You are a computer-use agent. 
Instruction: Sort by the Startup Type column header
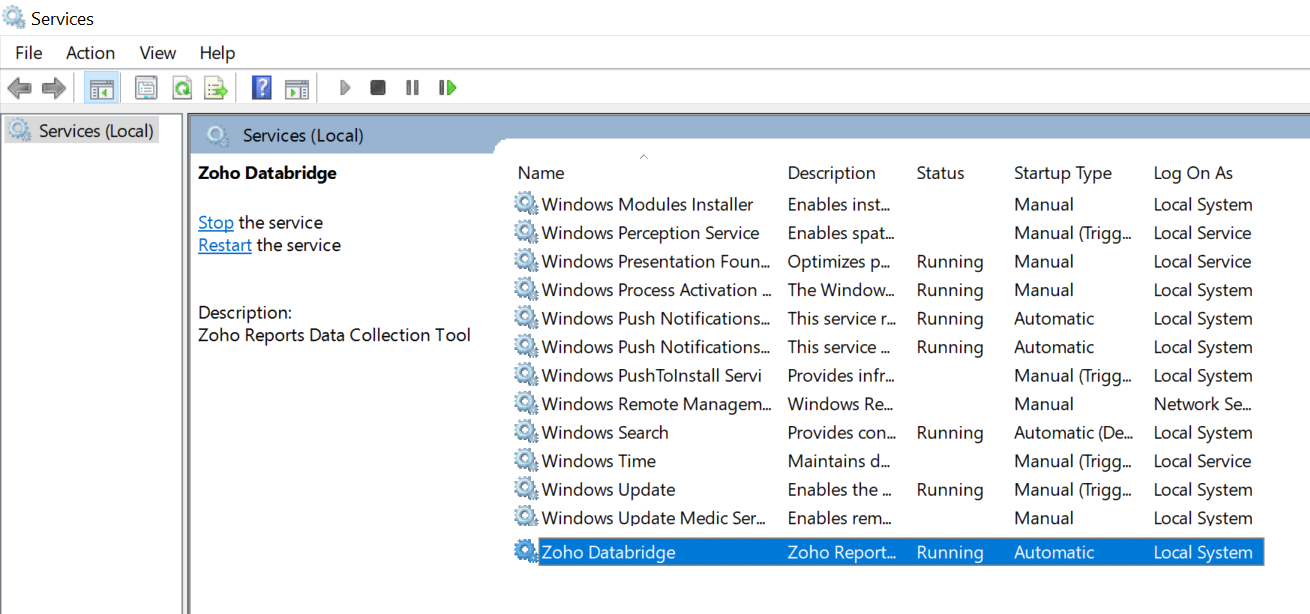(1062, 173)
